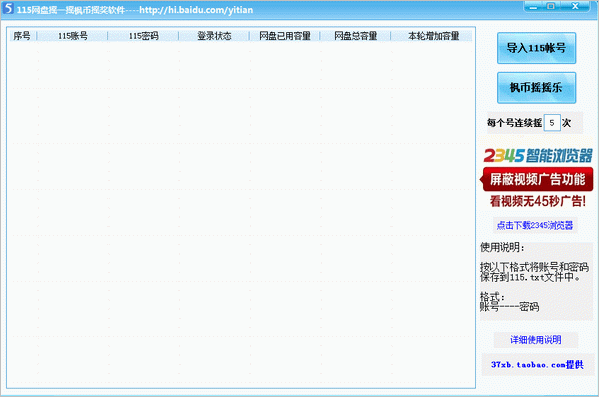The width and height of the screenshot is (599, 397).
Task: Click the 看视频无45秒广告! ad text
Action: pos(538,201)
